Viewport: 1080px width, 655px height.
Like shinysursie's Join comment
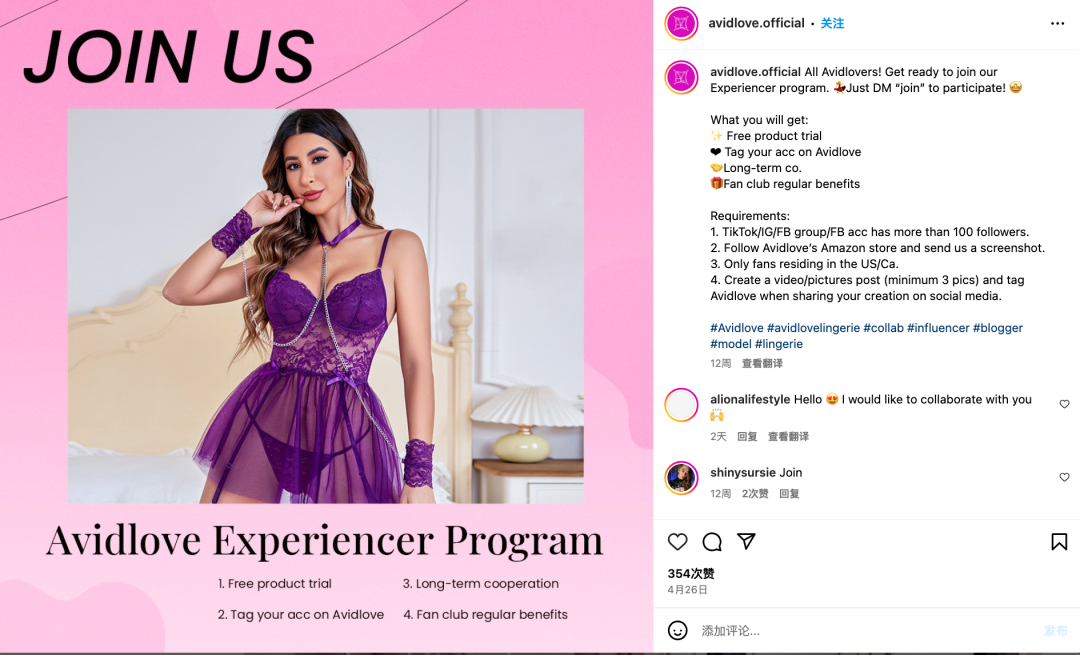(1064, 477)
